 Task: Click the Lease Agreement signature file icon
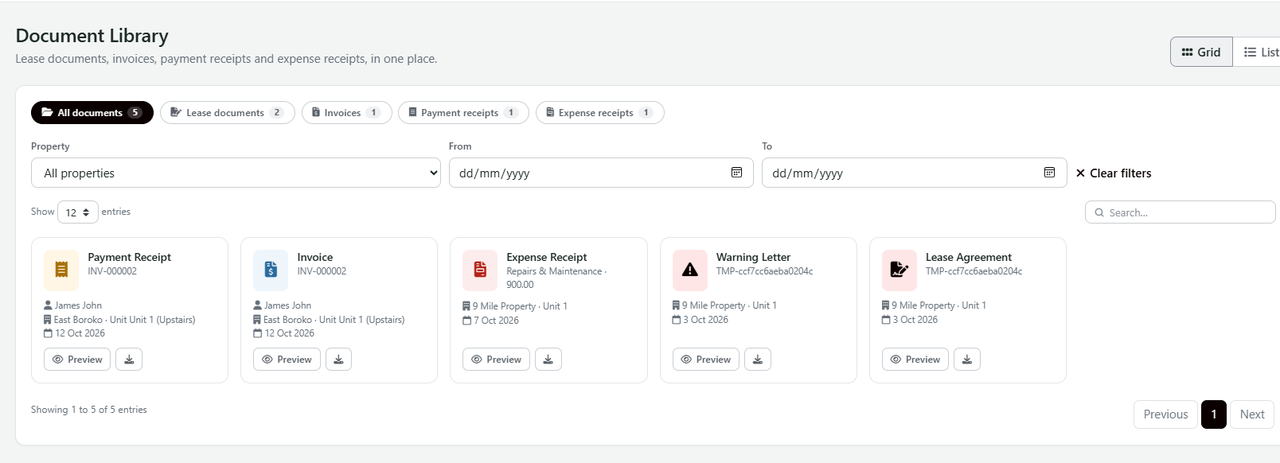tap(900, 270)
